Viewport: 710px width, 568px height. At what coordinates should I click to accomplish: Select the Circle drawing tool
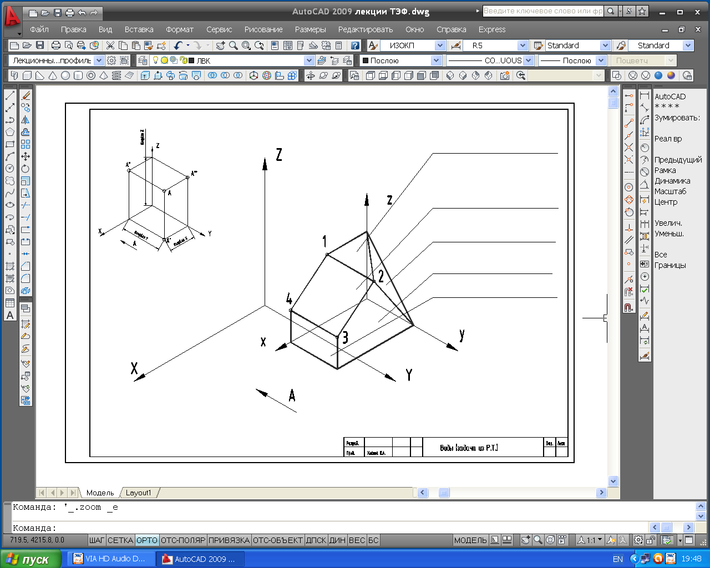tap(10, 169)
